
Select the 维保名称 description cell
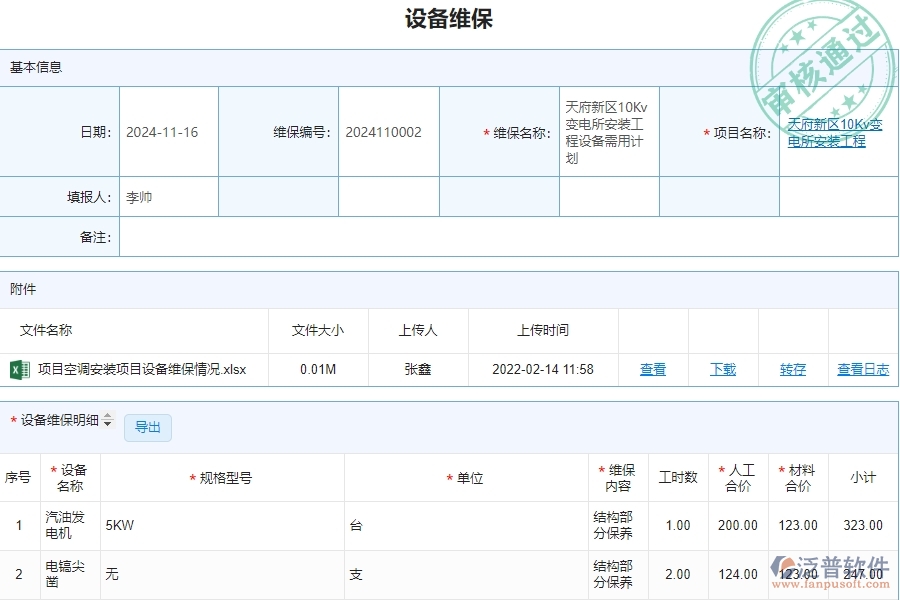[x=608, y=131]
